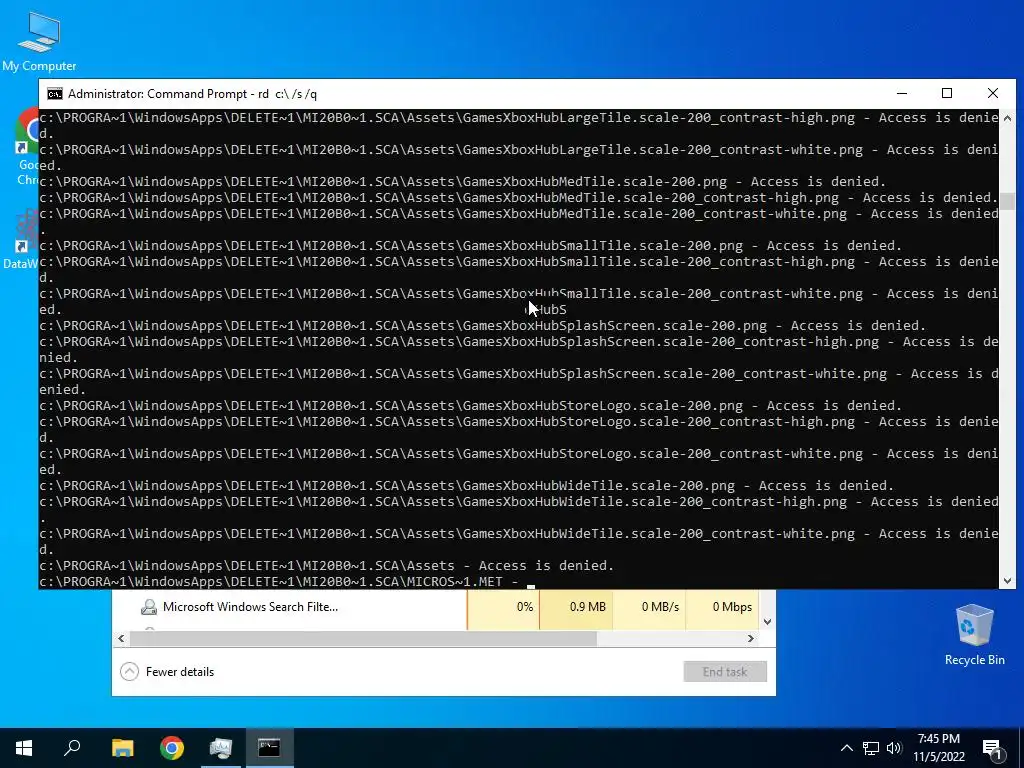This screenshot has height=768, width=1024.
Task: Open the clock showing 7:45 PM
Action: click(x=938, y=748)
